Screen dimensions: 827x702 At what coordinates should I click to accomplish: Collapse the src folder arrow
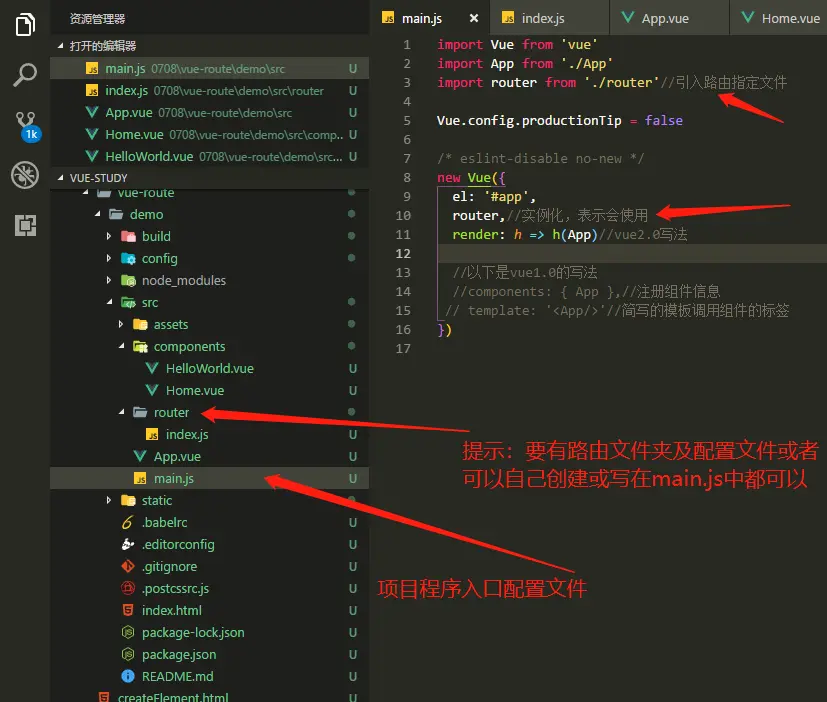tap(110, 302)
